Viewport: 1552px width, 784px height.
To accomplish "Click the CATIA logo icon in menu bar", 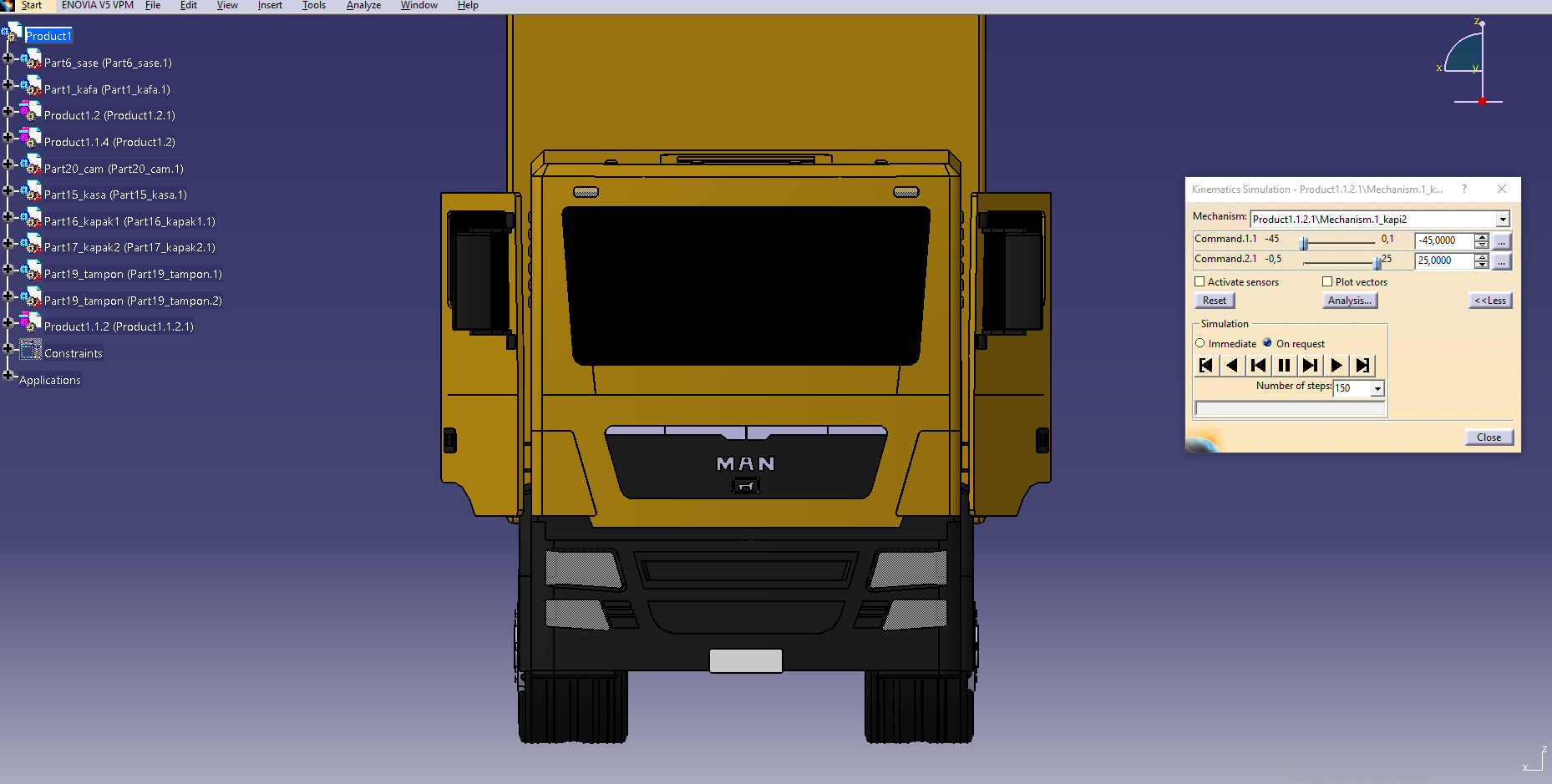I will 8,5.
